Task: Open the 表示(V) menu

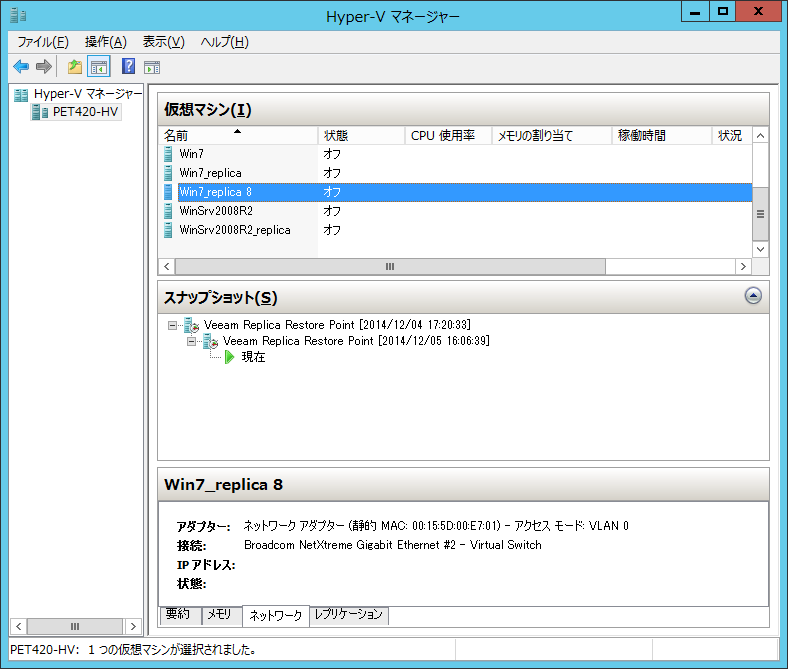Action: coord(164,42)
